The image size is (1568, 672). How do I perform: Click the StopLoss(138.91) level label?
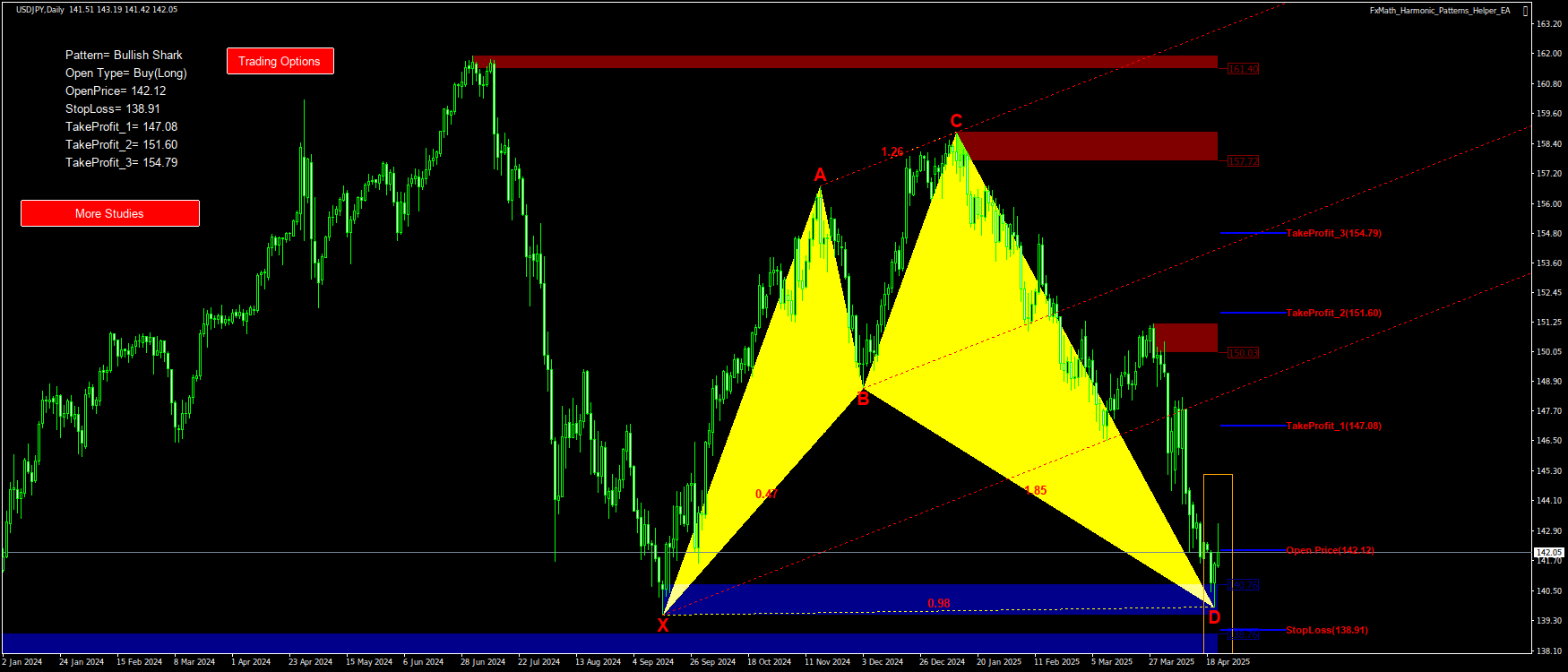[x=1326, y=630]
